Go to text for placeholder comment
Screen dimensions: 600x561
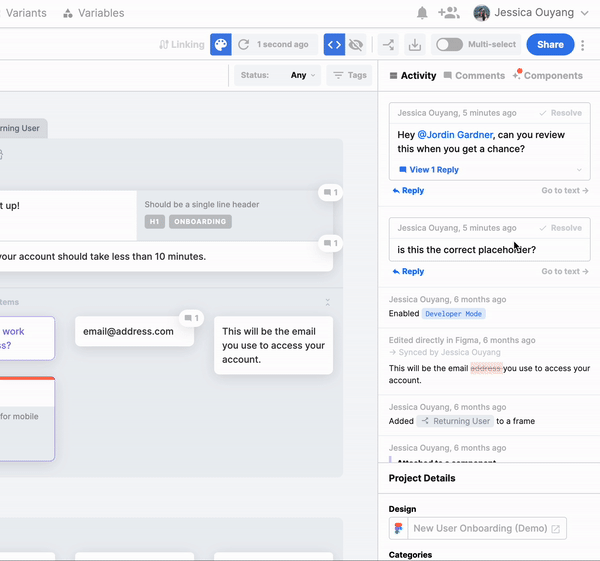coord(565,271)
